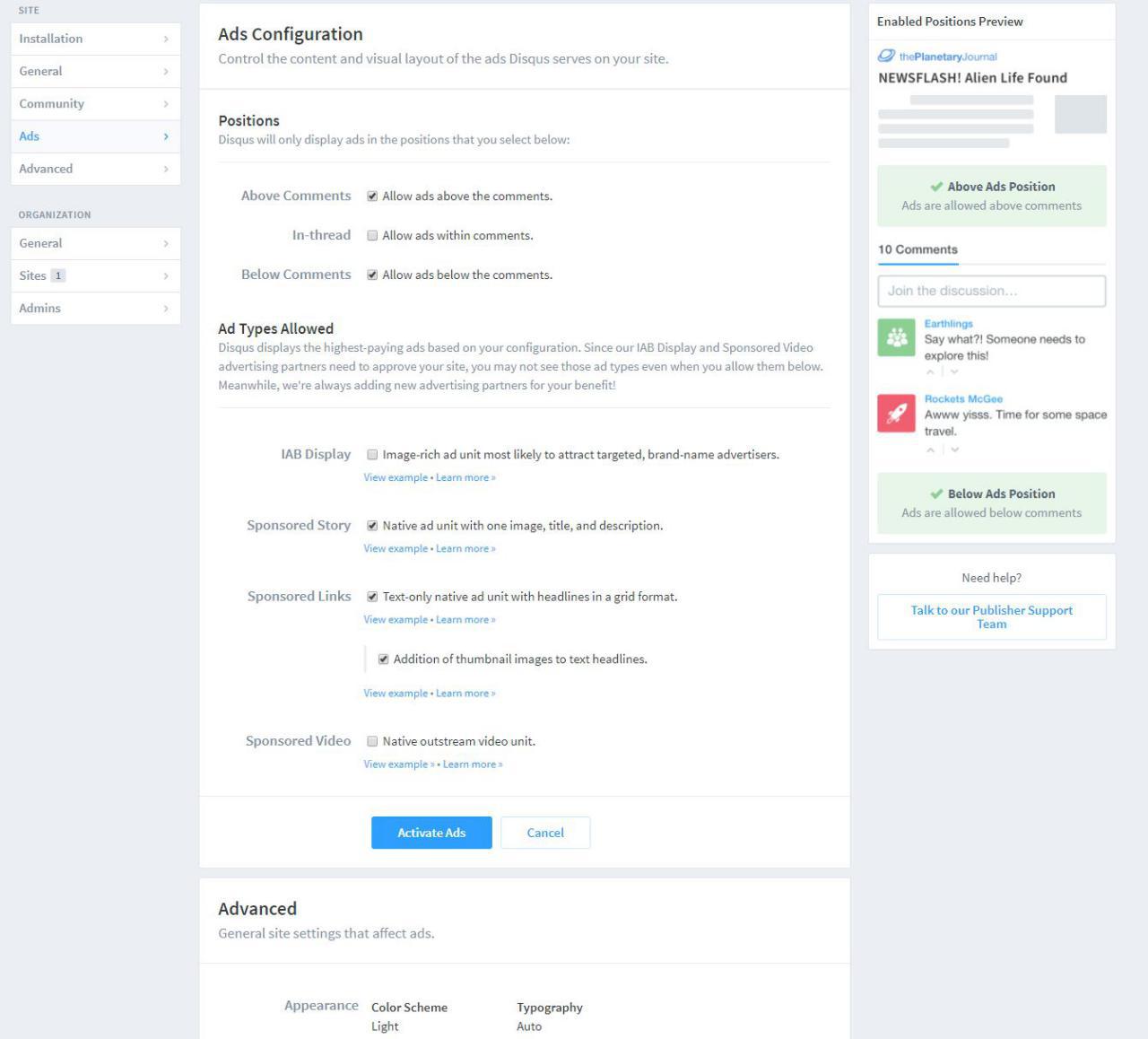Click the Sites count badge
1148x1039 pixels.
[x=58, y=275]
